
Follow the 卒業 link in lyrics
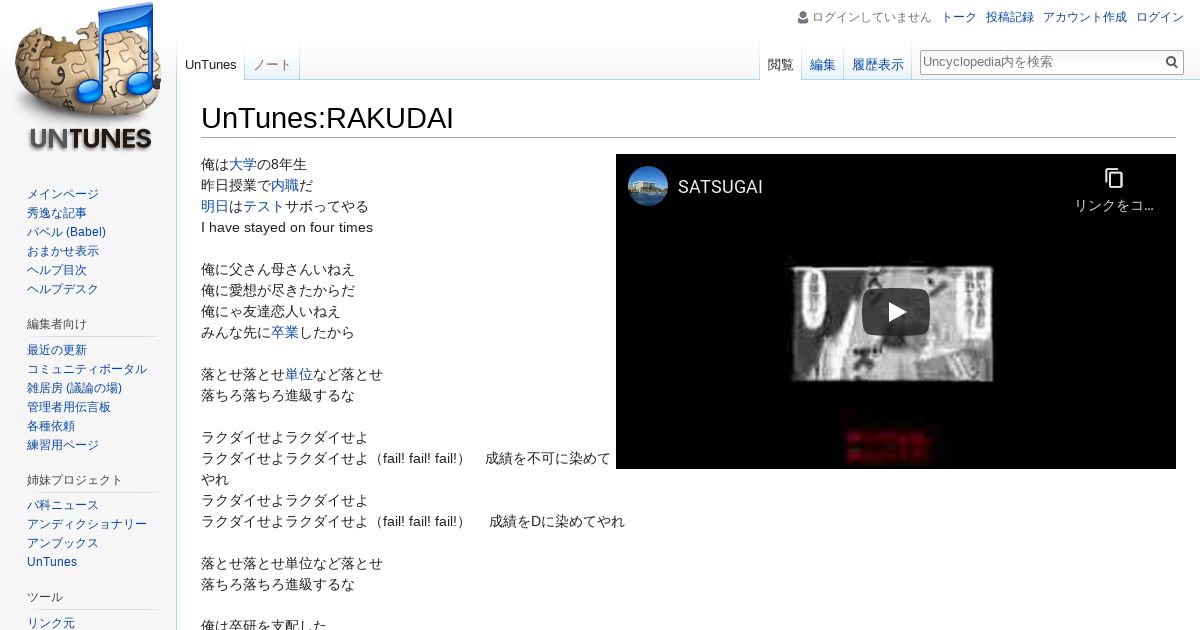tap(285, 332)
